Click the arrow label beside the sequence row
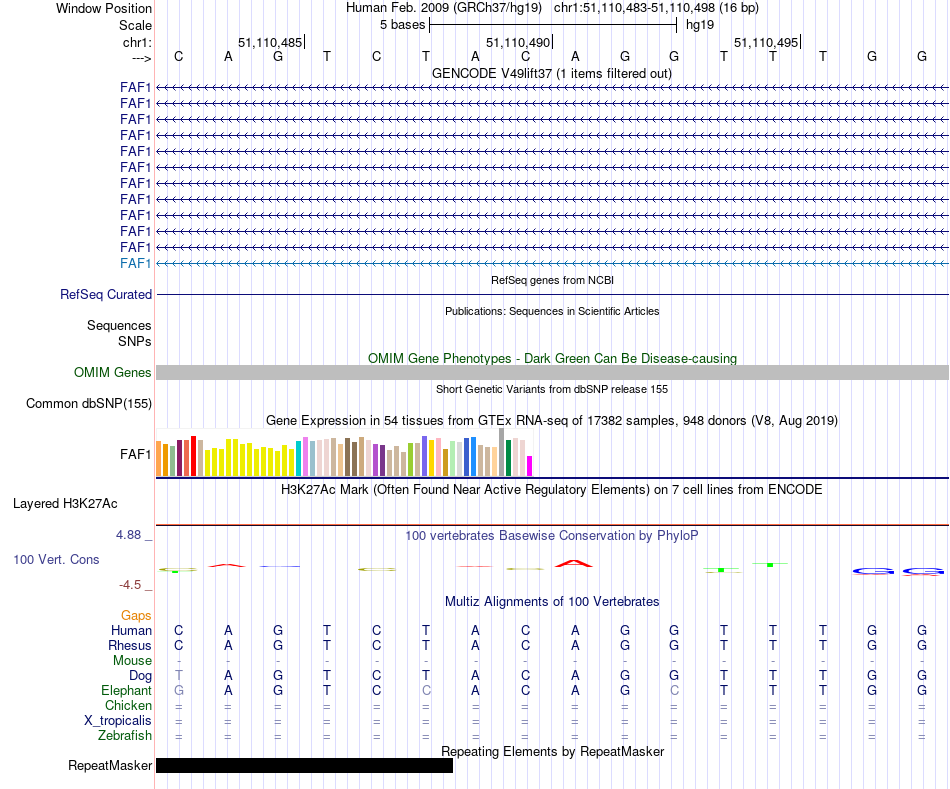Screen dimensions: 950x789 tap(141, 58)
